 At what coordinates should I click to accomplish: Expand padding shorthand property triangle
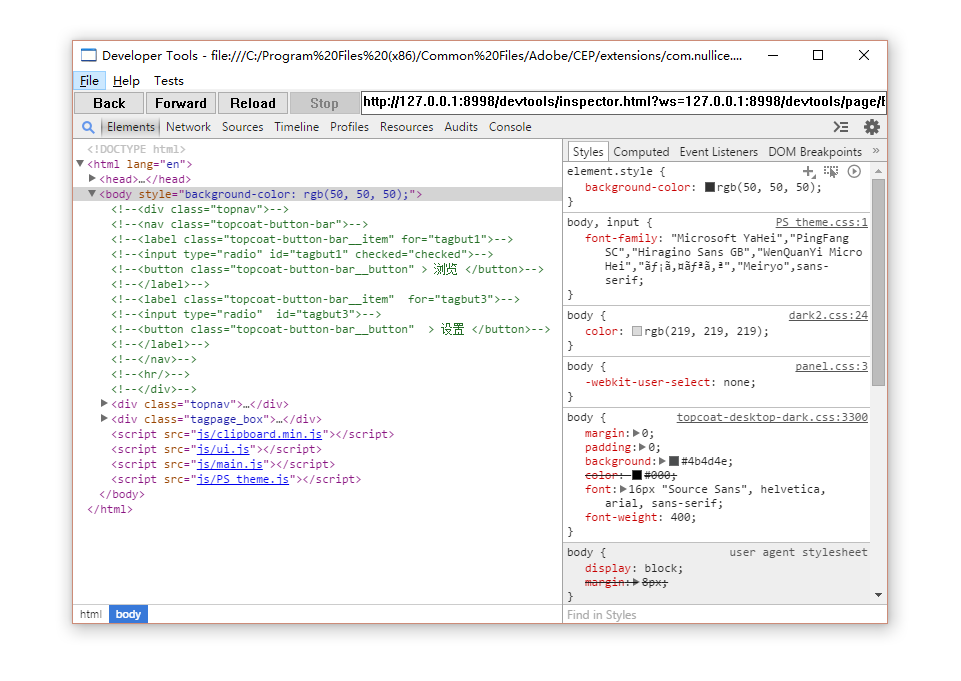[x=642, y=447]
